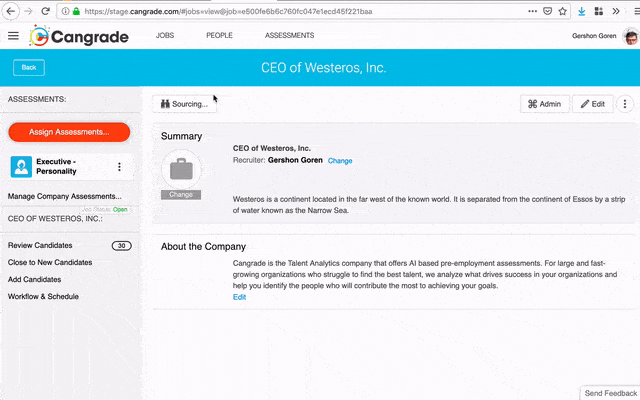Bookmark this page with star icon

point(563,11)
